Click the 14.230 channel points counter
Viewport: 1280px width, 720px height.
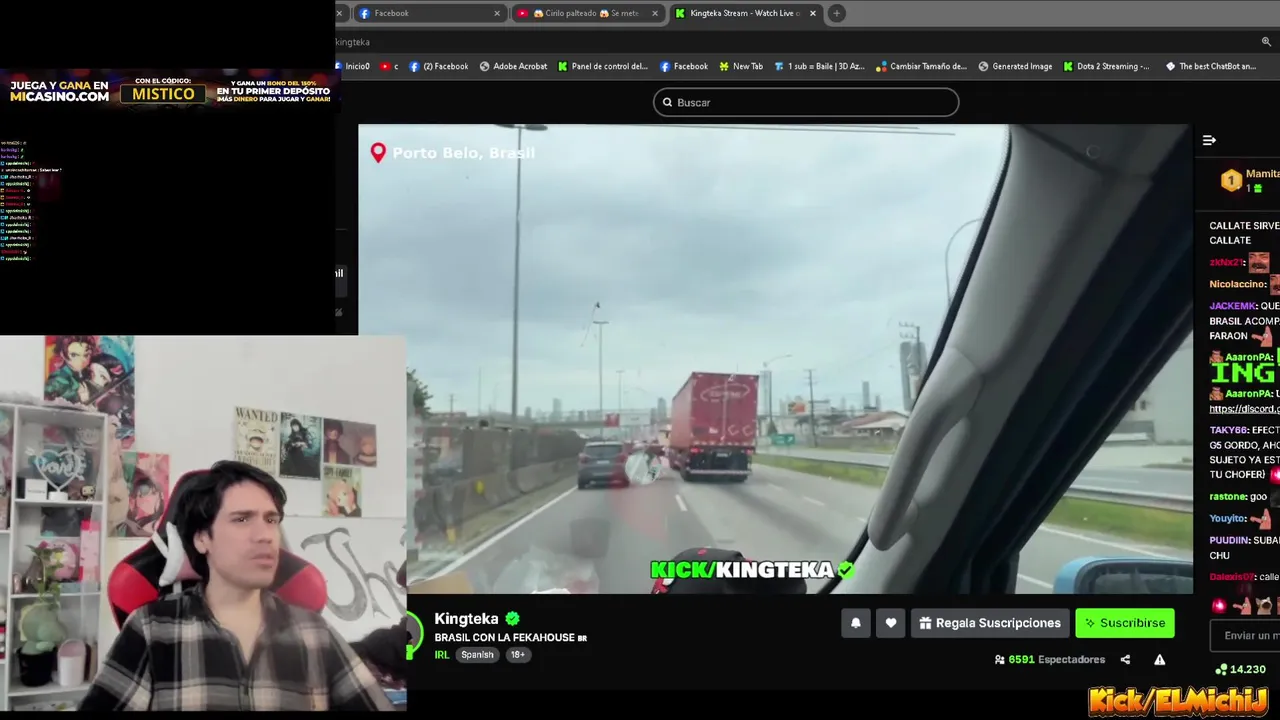click(1240, 669)
